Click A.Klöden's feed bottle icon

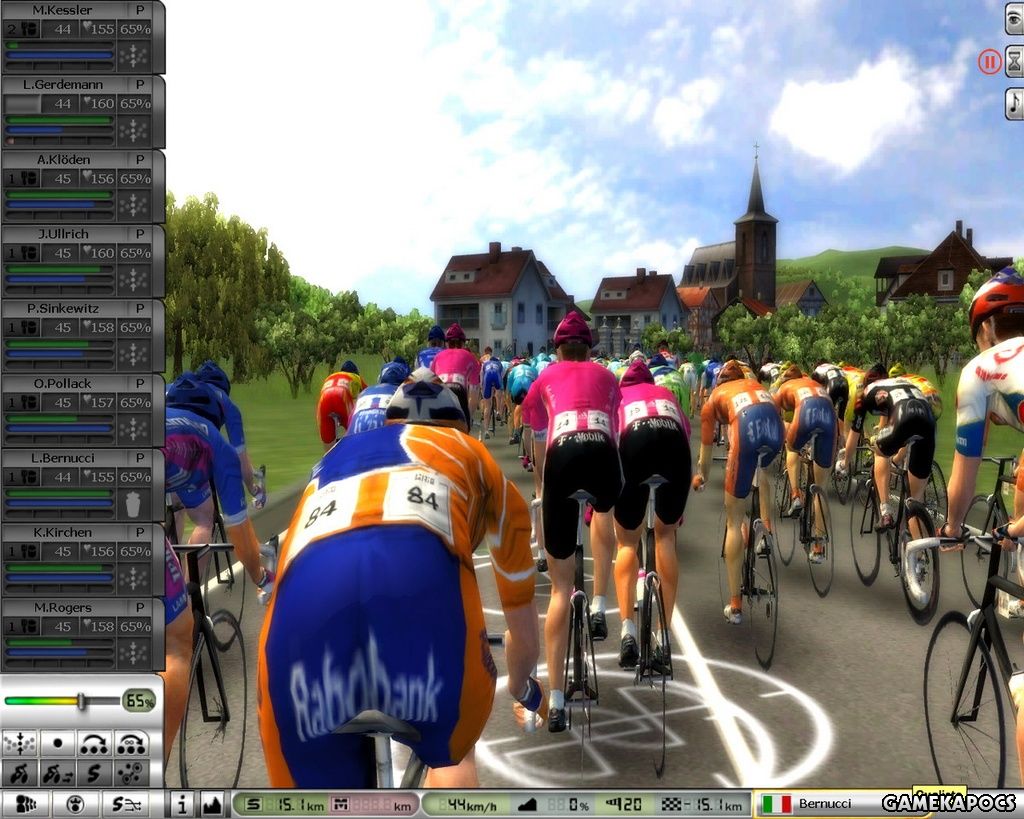pyautogui.click(x=28, y=178)
